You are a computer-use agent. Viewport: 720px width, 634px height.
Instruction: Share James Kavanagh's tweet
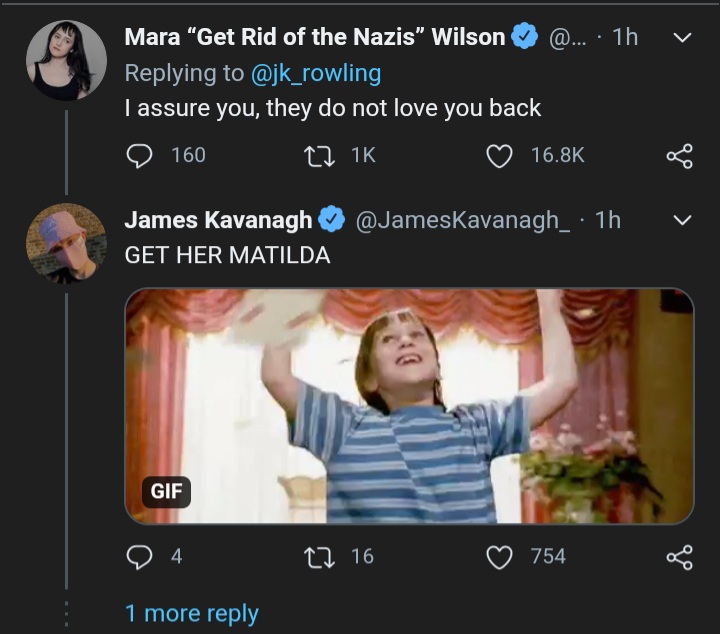(680, 557)
